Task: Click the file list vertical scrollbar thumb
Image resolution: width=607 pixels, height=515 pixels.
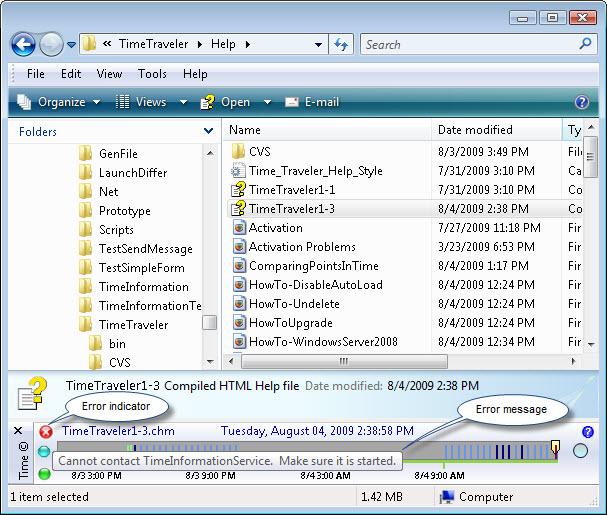Action: pyautogui.click(x=590, y=156)
